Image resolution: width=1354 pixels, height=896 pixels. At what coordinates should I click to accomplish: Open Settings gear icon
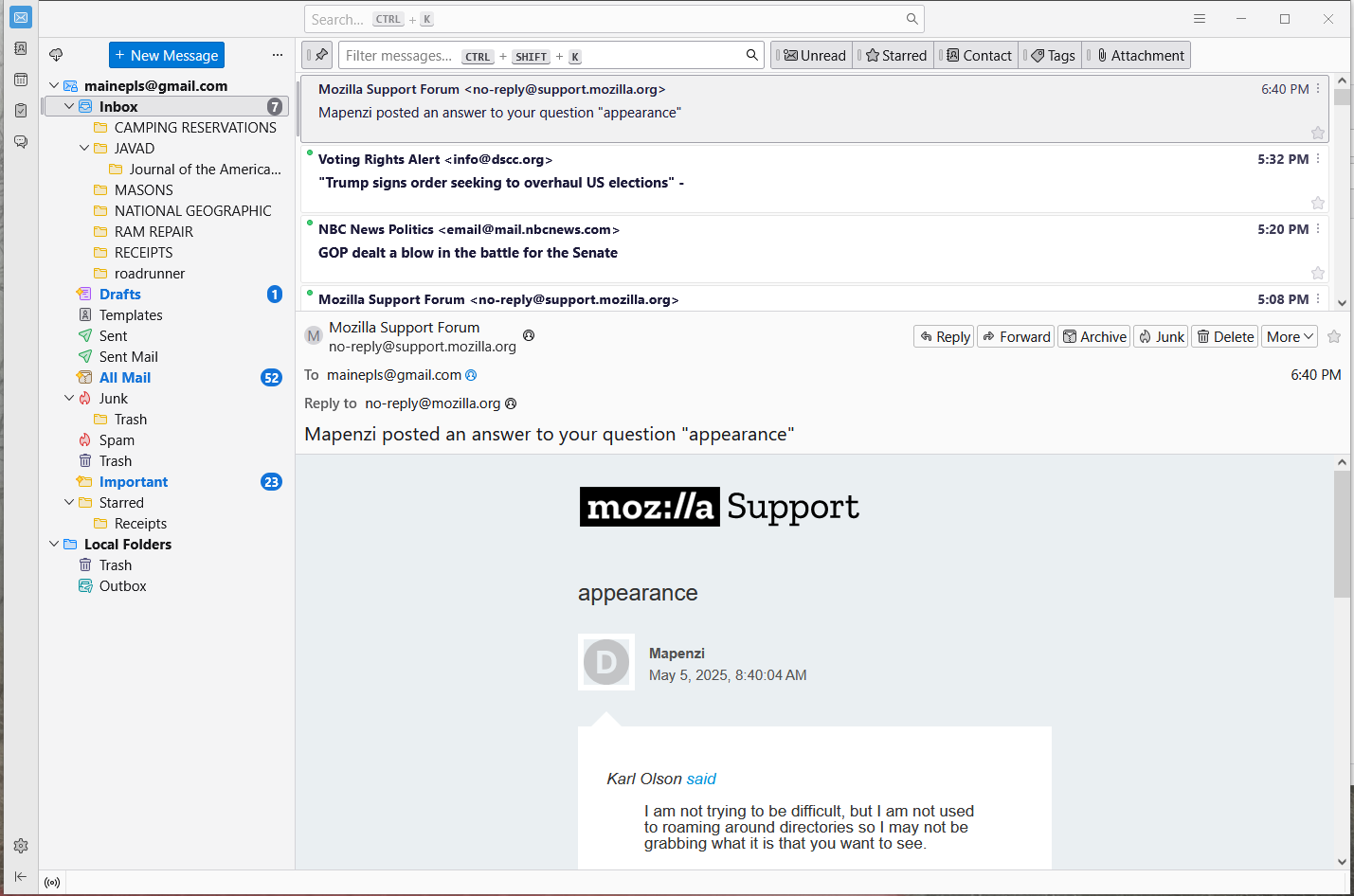[21, 846]
